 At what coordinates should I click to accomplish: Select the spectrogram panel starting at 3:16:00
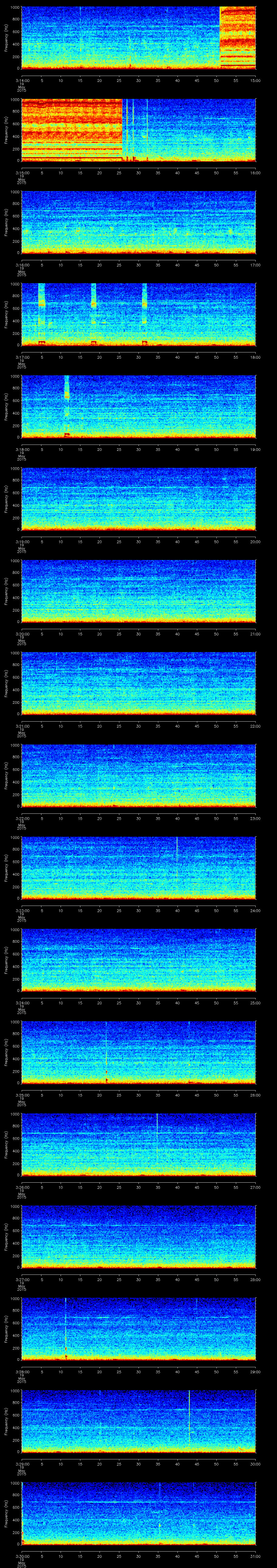coord(139,222)
